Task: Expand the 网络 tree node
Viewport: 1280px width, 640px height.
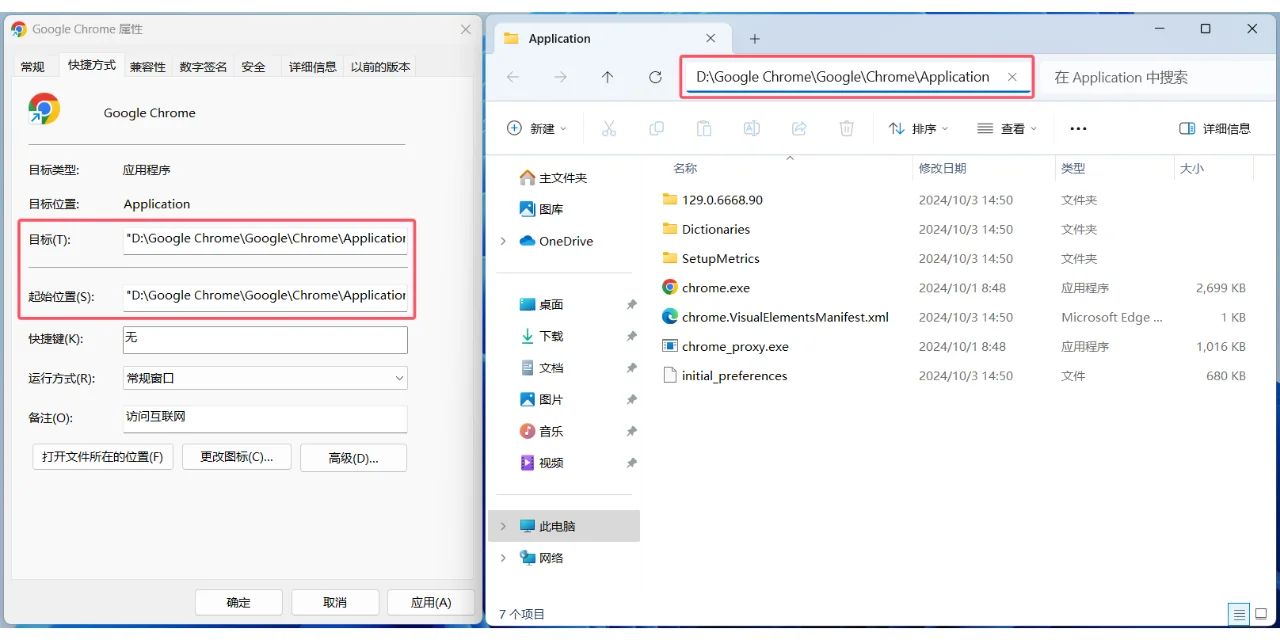Action: click(503, 558)
